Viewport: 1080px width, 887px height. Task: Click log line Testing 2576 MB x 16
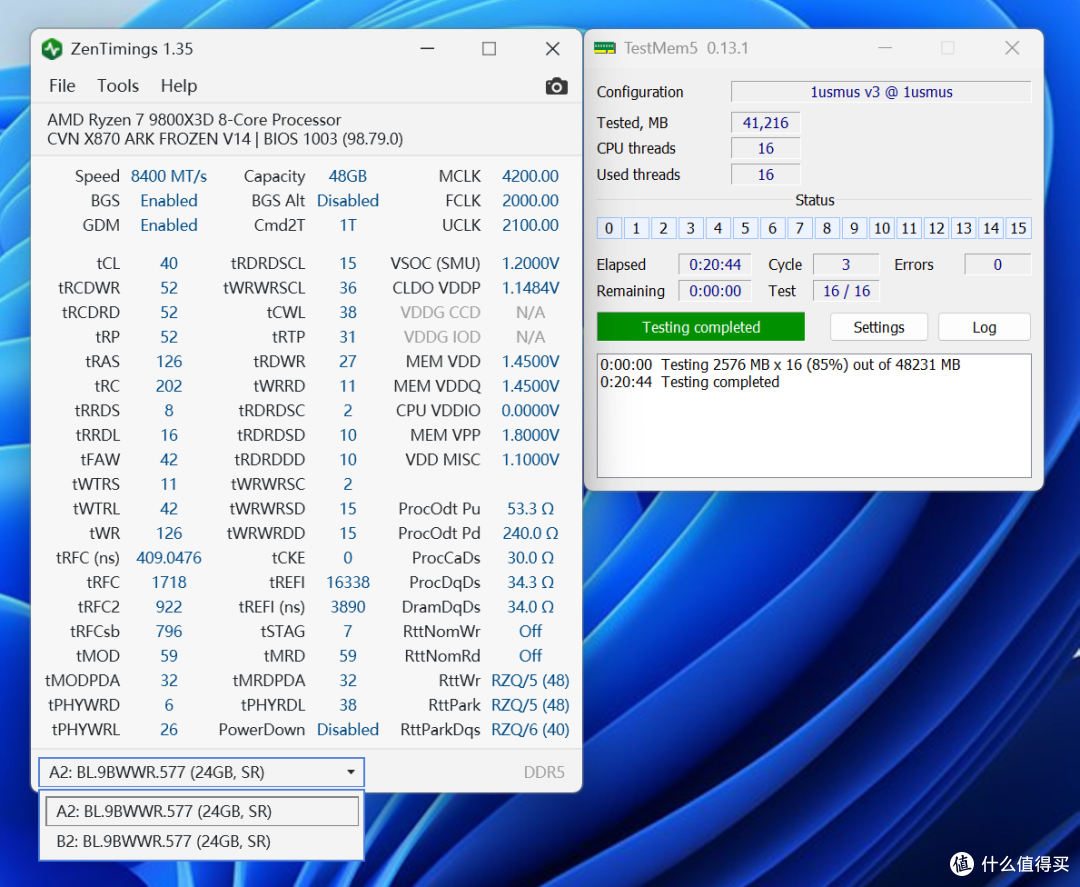tap(780, 364)
